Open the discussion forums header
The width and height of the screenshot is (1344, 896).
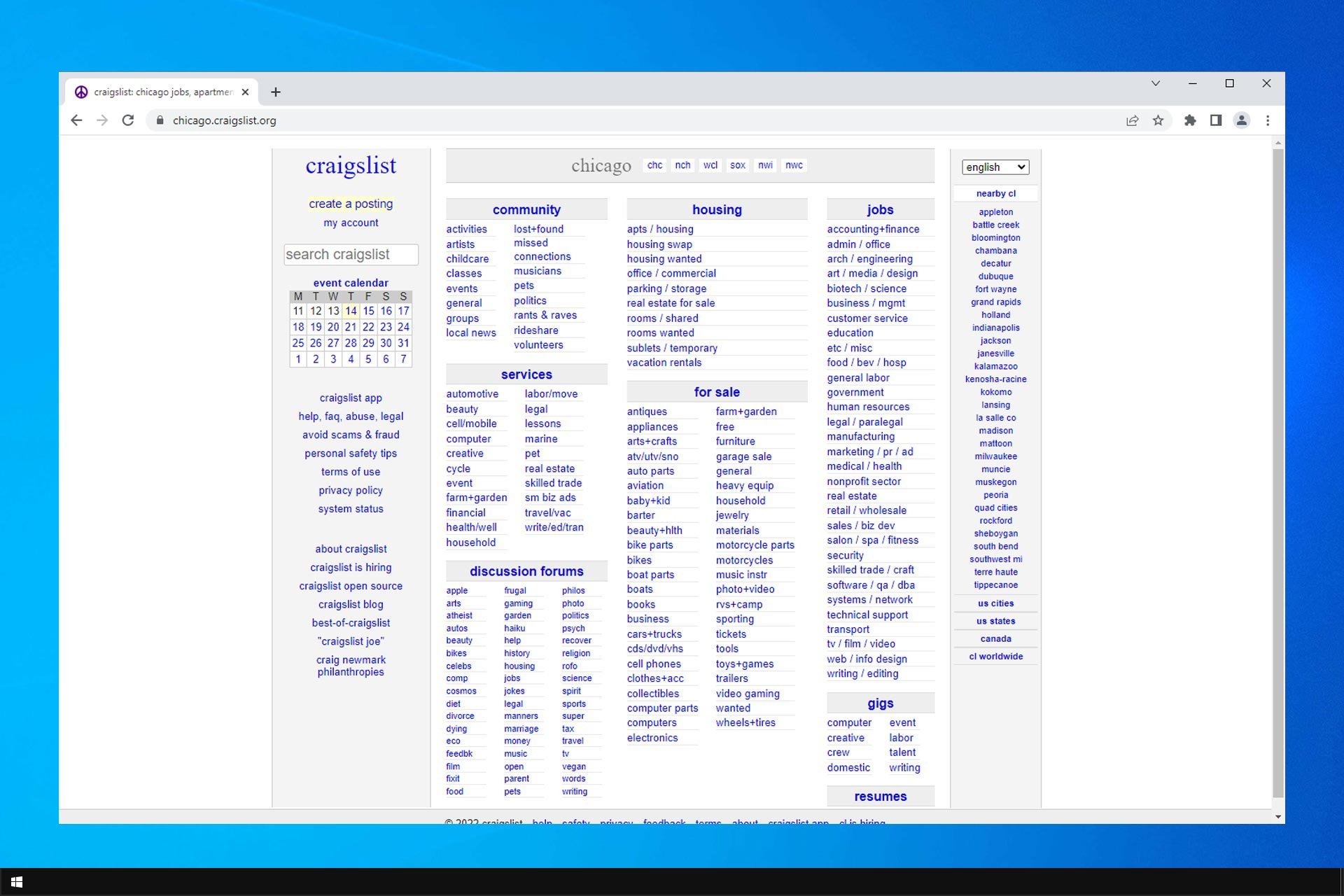[x=526, y=571]
